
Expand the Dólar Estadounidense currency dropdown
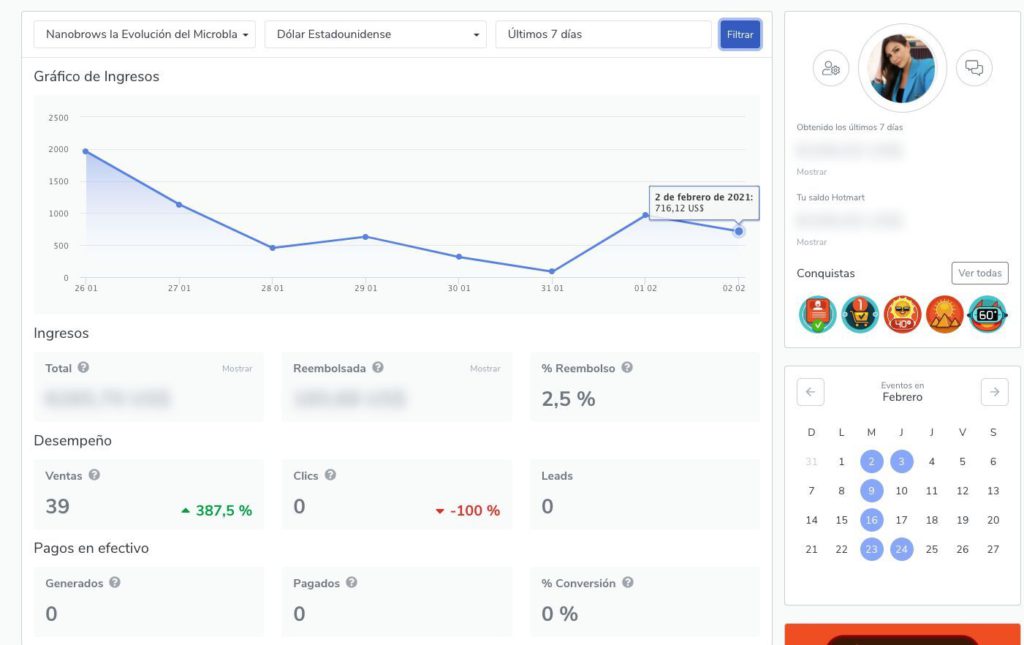coord(375,35)
